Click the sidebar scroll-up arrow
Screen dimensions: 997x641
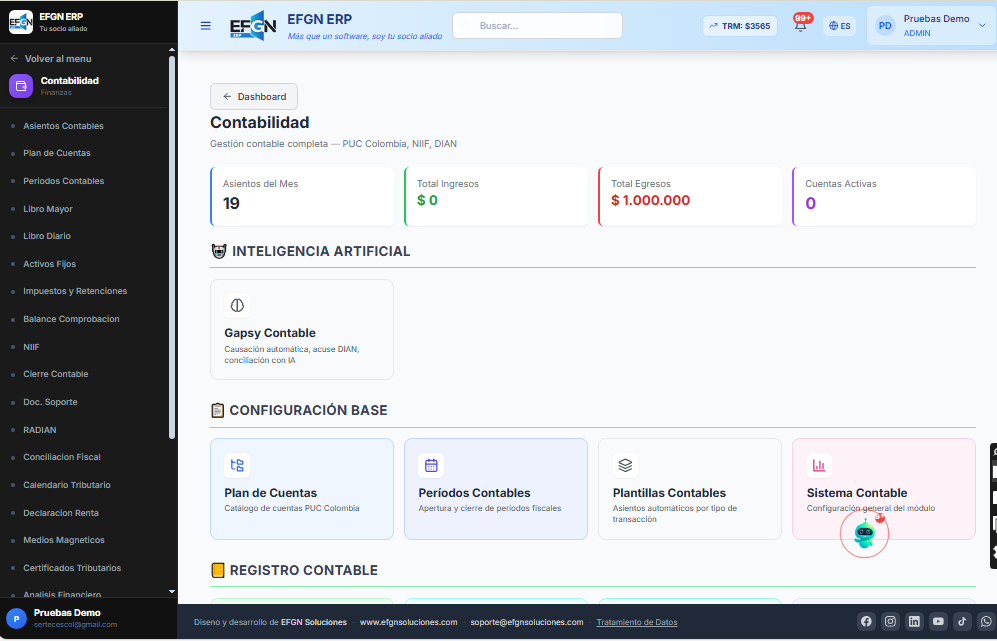[x=172, y=50]
